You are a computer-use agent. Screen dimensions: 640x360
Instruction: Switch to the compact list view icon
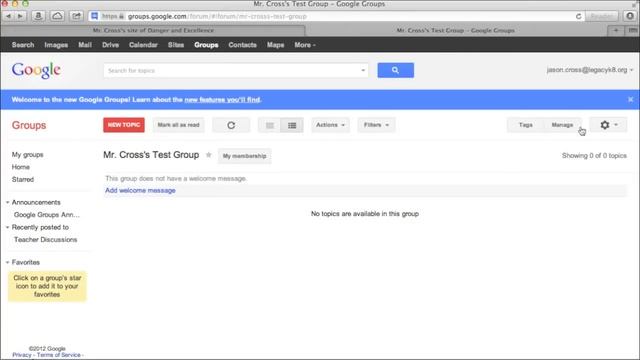[x=269, y=125]
